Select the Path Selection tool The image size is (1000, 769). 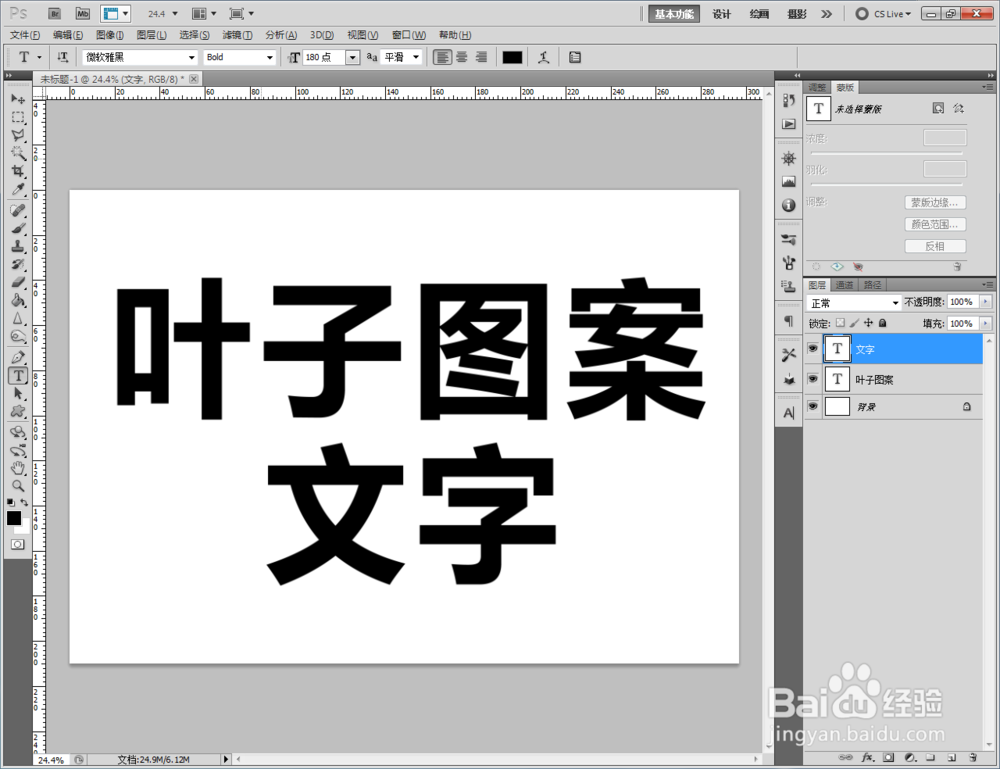click(18, 393)
